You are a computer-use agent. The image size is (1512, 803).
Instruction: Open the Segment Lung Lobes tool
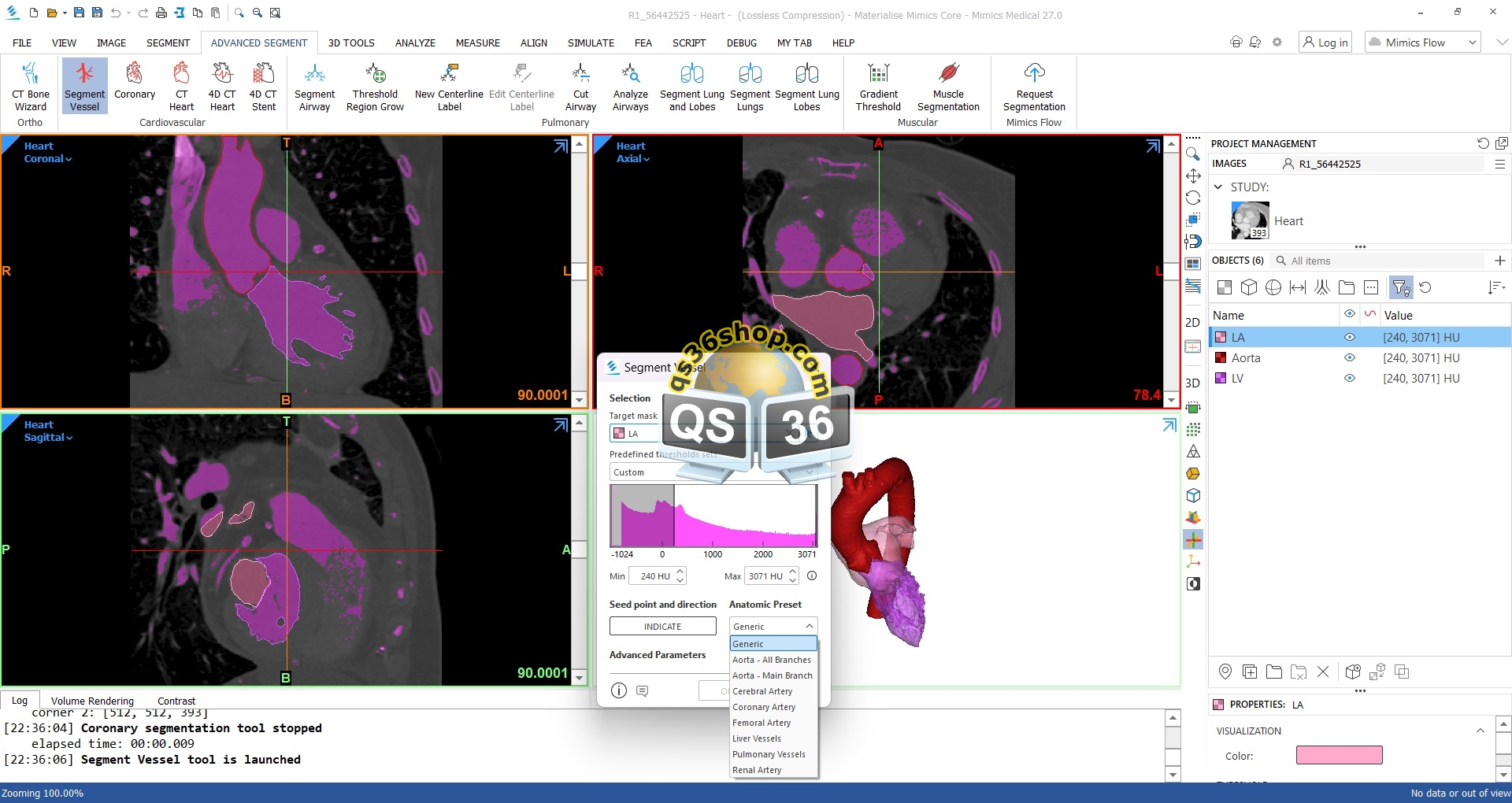pyautogui.click(x=806, y=87)
